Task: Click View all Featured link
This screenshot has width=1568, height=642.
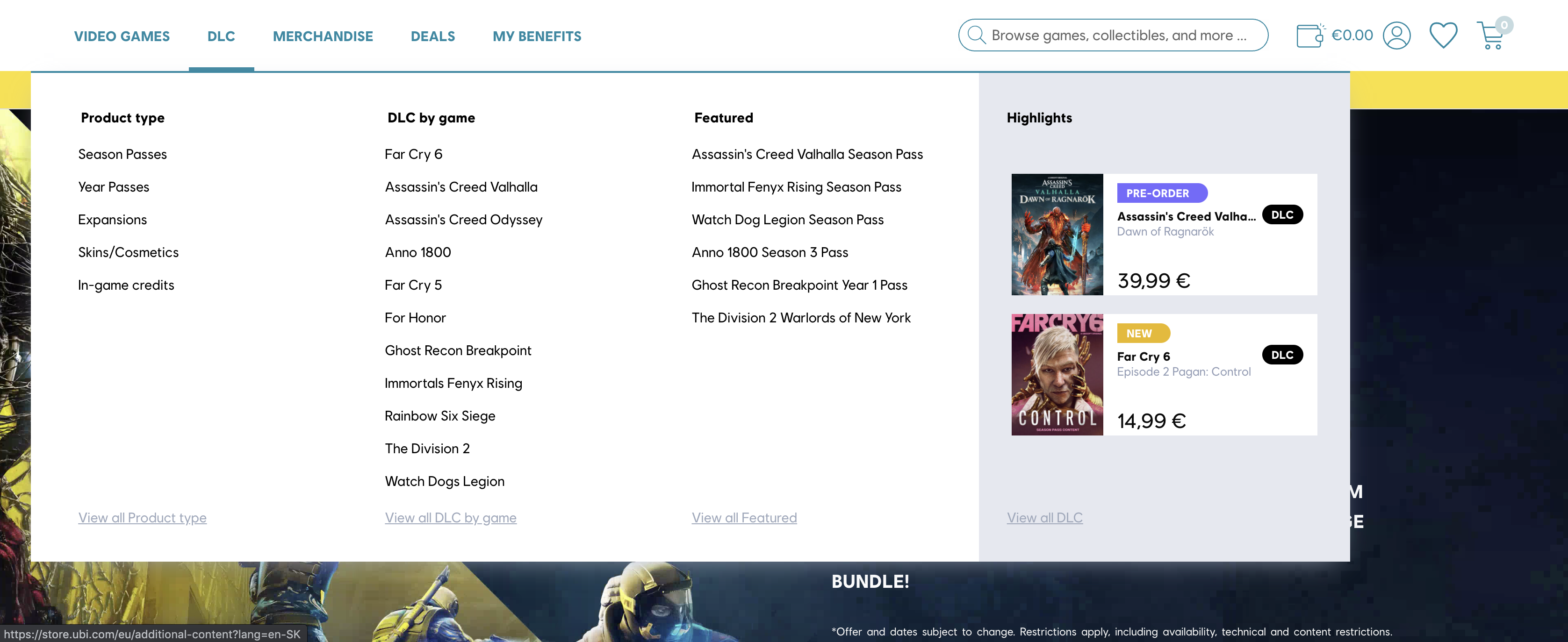Action: (744, 517)
